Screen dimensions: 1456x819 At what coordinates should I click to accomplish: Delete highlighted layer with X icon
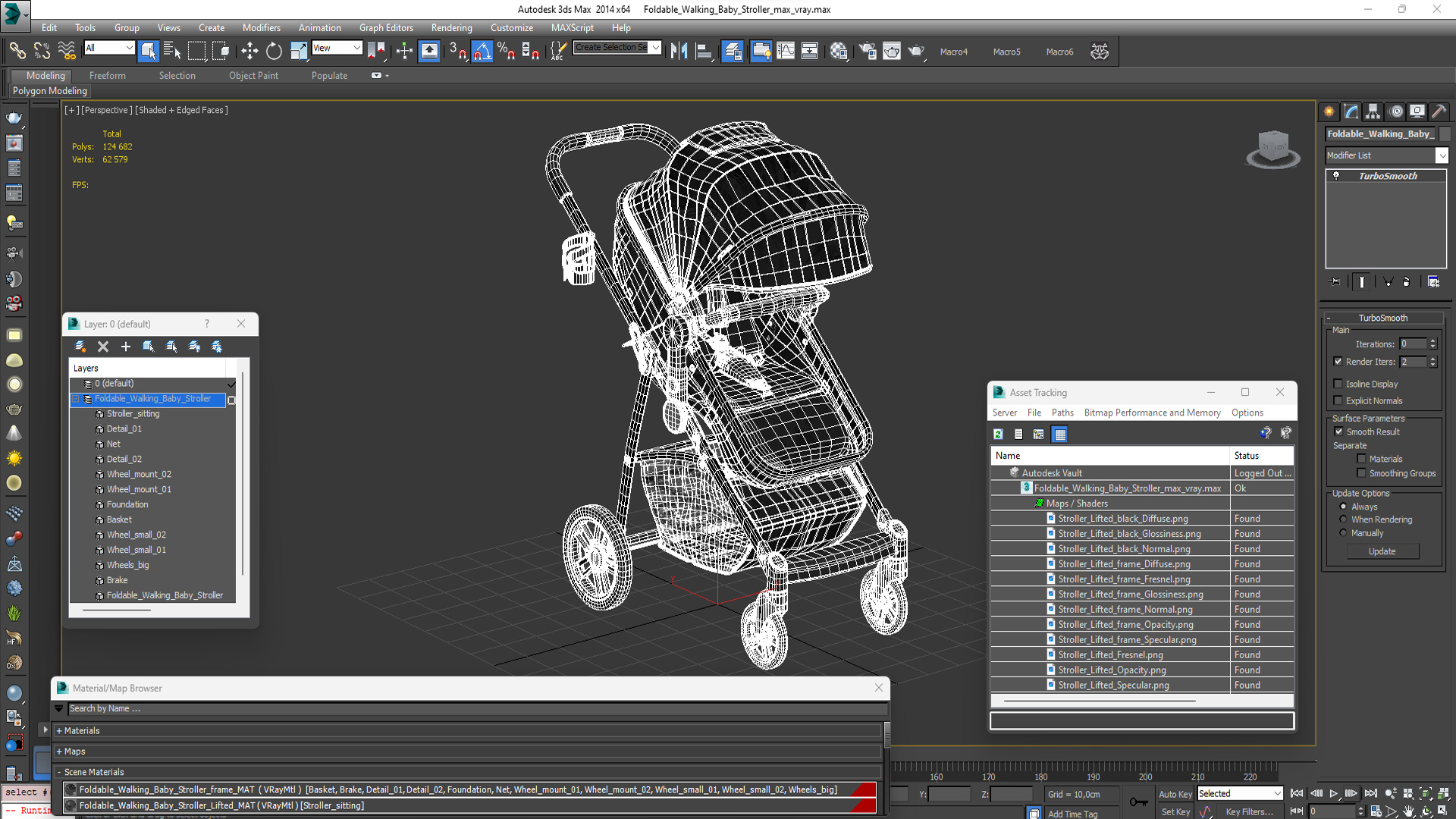point(103,347)
